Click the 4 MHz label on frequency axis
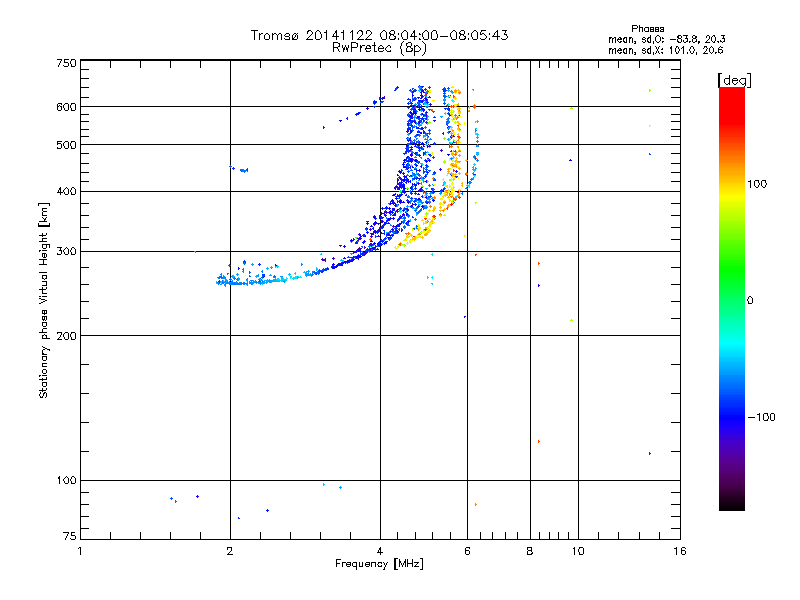800x600 pixels. (380, 551)
